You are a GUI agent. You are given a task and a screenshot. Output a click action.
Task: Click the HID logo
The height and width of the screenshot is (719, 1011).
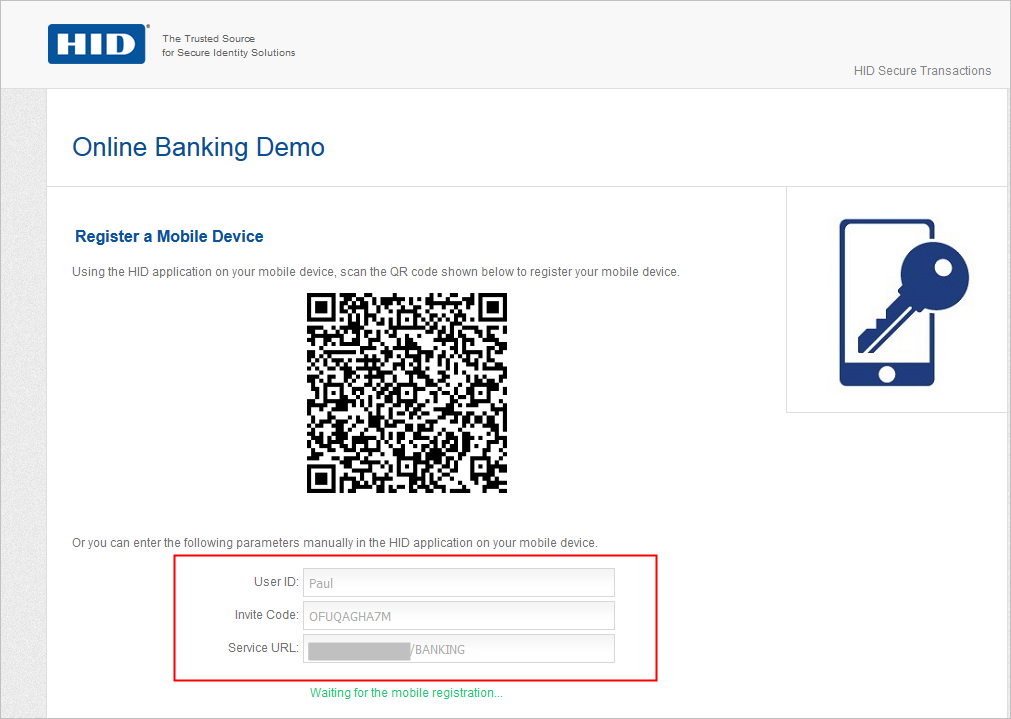97,44
